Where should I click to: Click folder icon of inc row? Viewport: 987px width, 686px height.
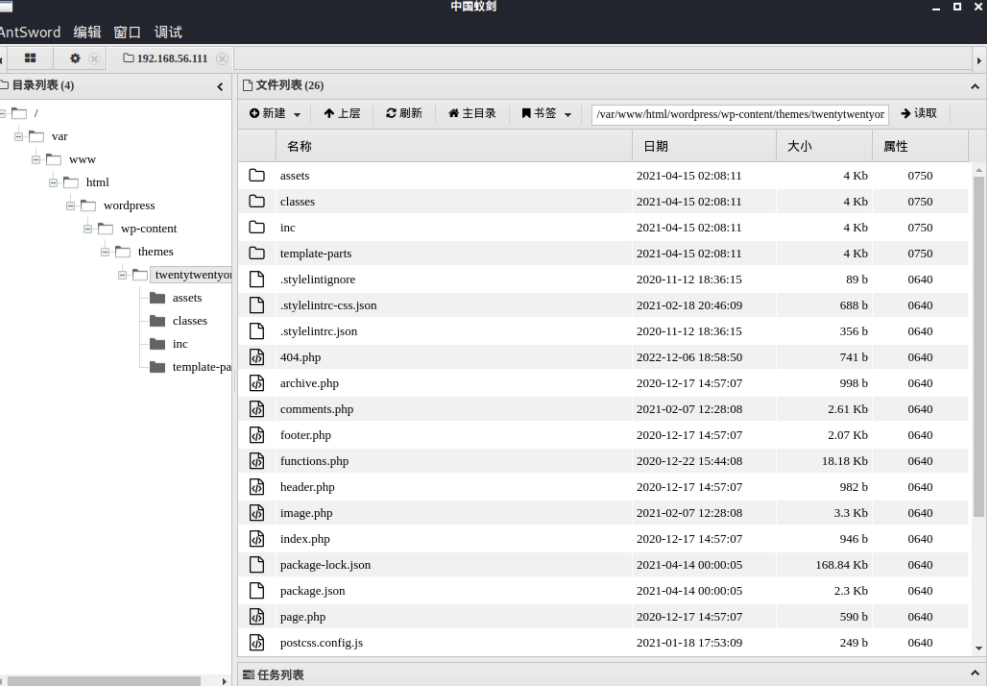257,227
